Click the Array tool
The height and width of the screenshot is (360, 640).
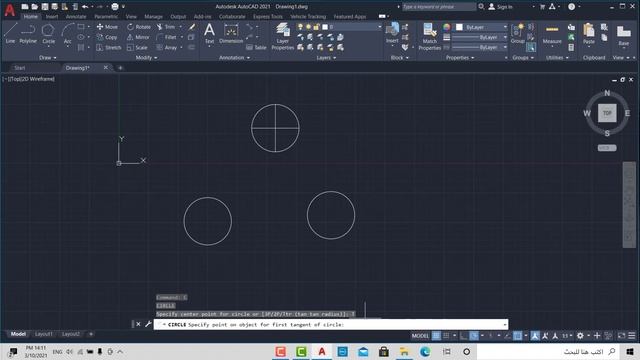(x=167, y=47)
